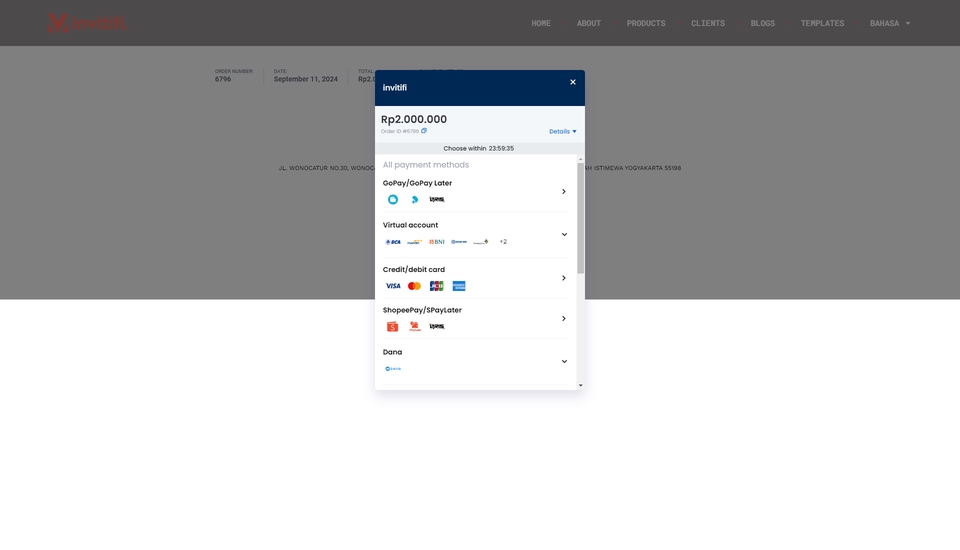960x550 pixels.
Task: Click the JCB card logo
Action: click(437, 286)
